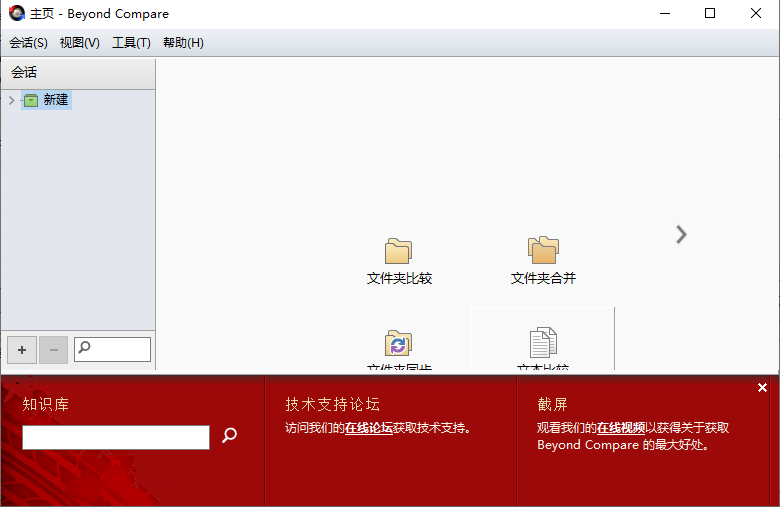The width and height of the screenshot is (780, 507).
Task: Close the red tips panel
Action: pyautogui.click(x=762, y=388)
